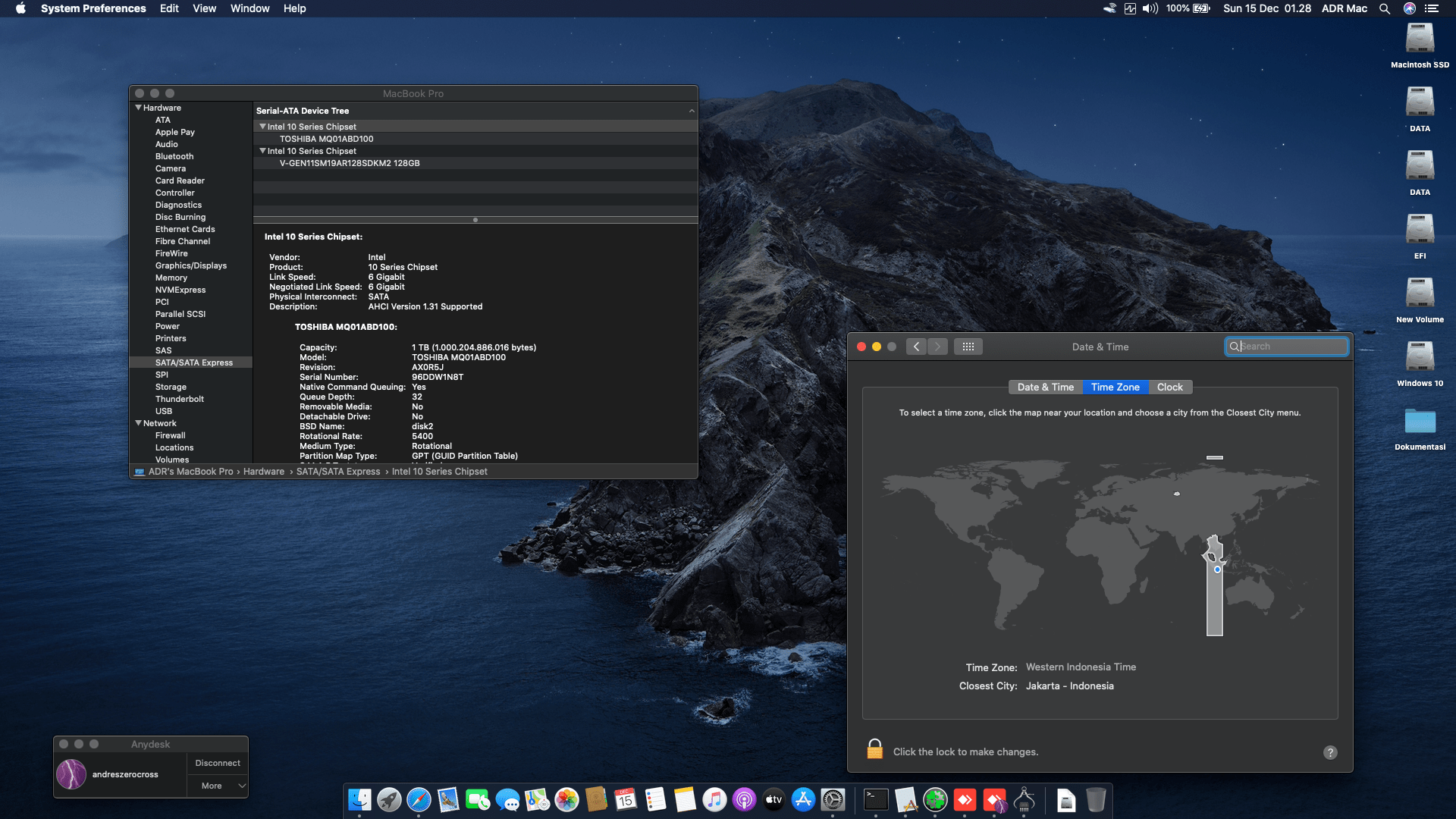Viewport: 1456px width, 819px height.
Task: Select the Jakarta marker on the map
Action: pyautogui.click(x=1216, y=569)
